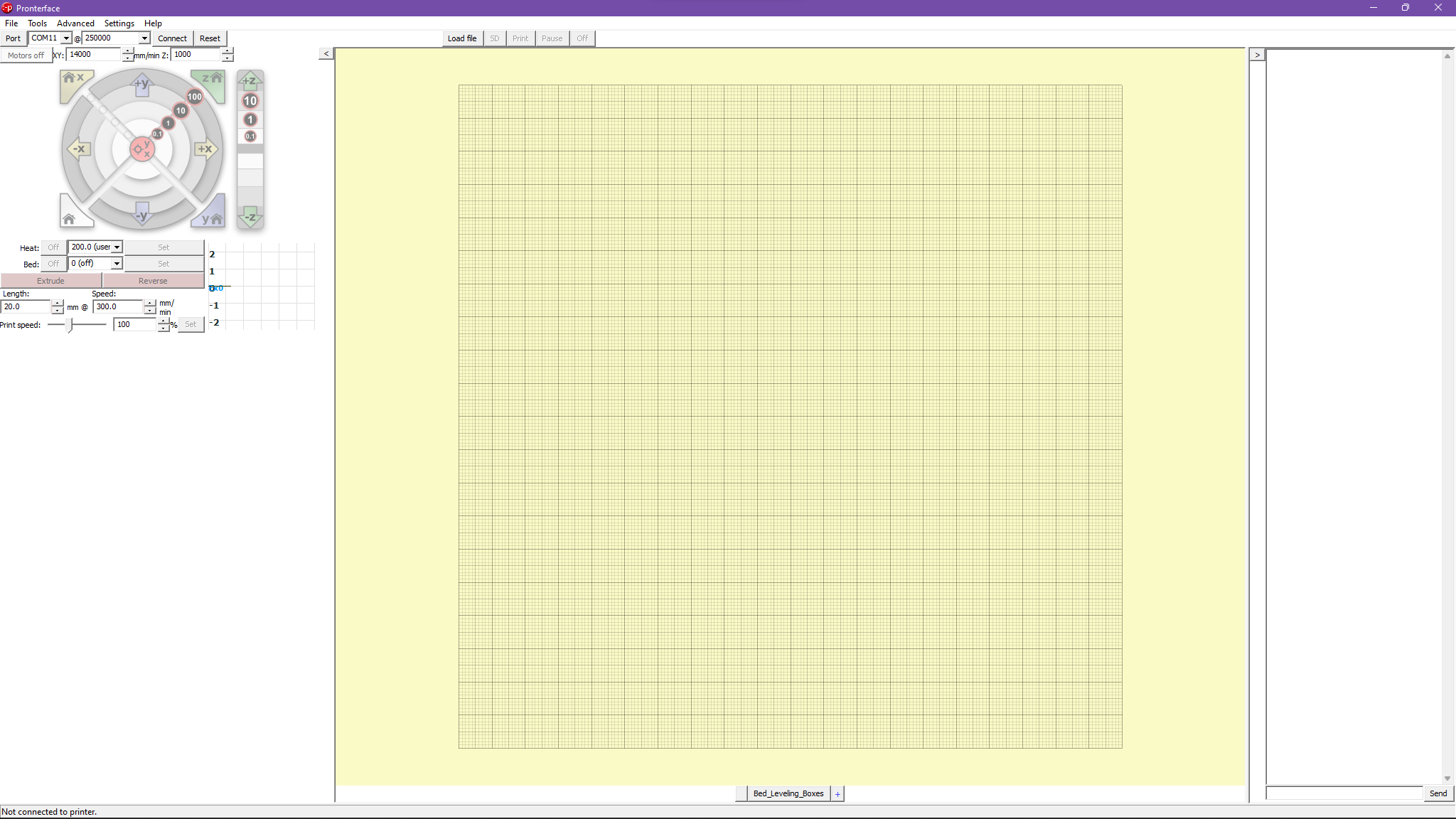Toggle the Bed Off button

click(53, 264)
